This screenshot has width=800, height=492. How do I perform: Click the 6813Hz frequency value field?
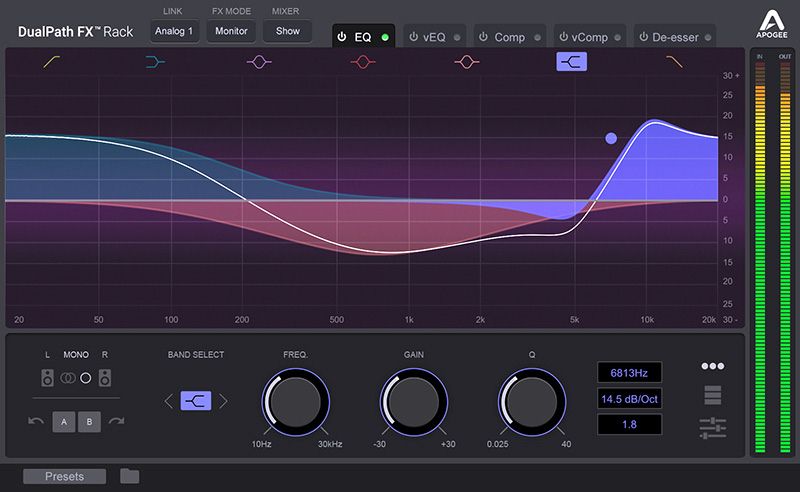pos(630,373)
